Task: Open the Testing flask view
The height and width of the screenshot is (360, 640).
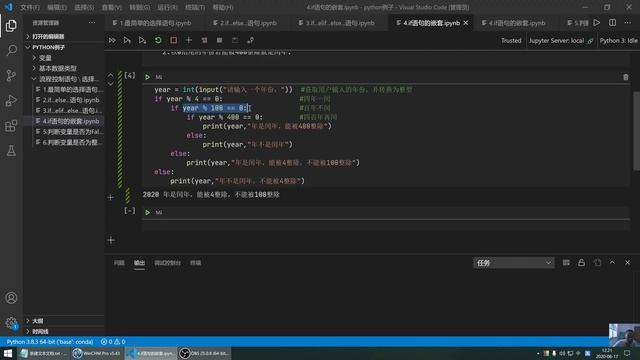Action: (11, 151)
